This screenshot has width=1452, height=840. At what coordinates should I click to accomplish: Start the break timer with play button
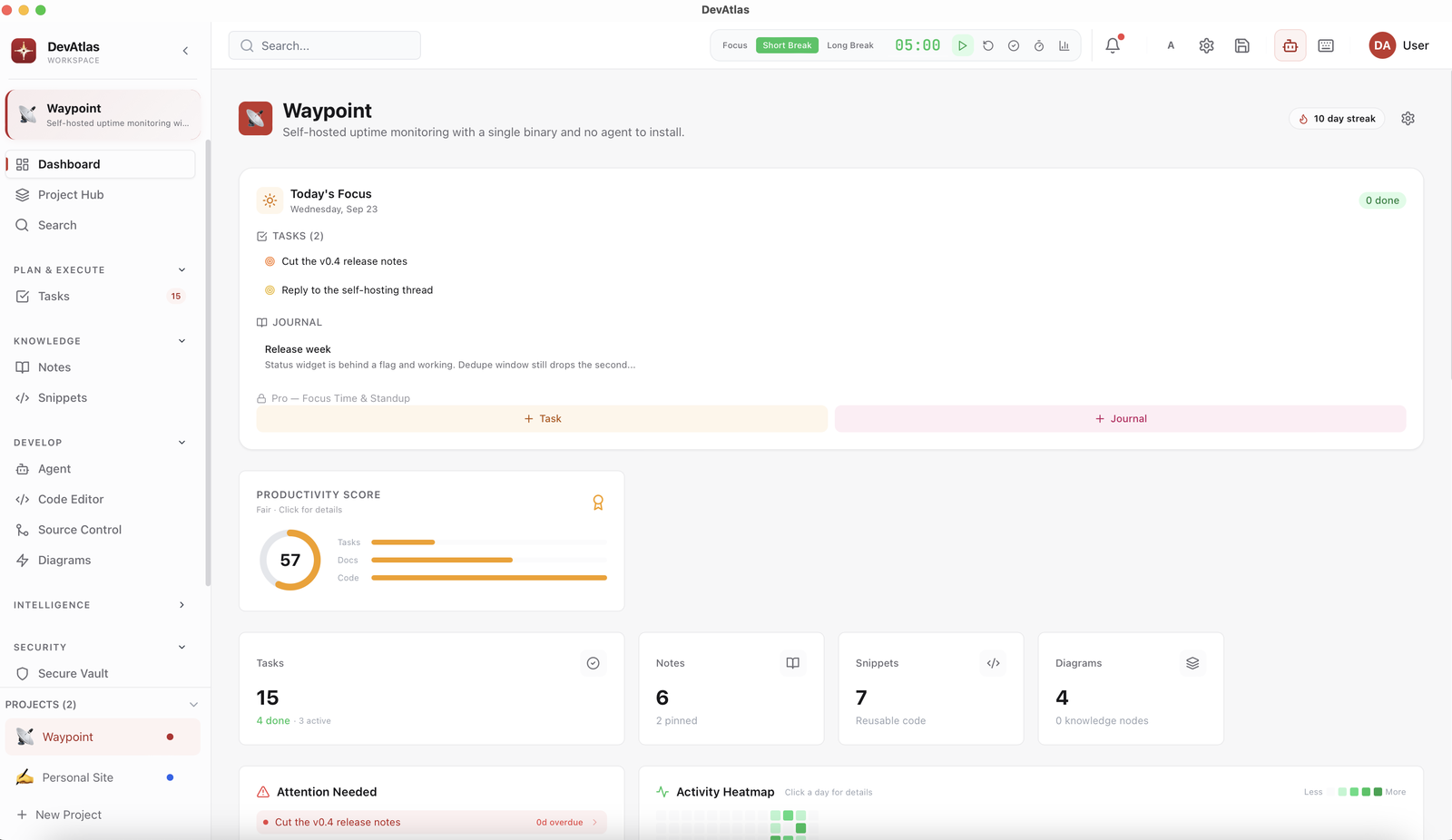coord(963,45)
